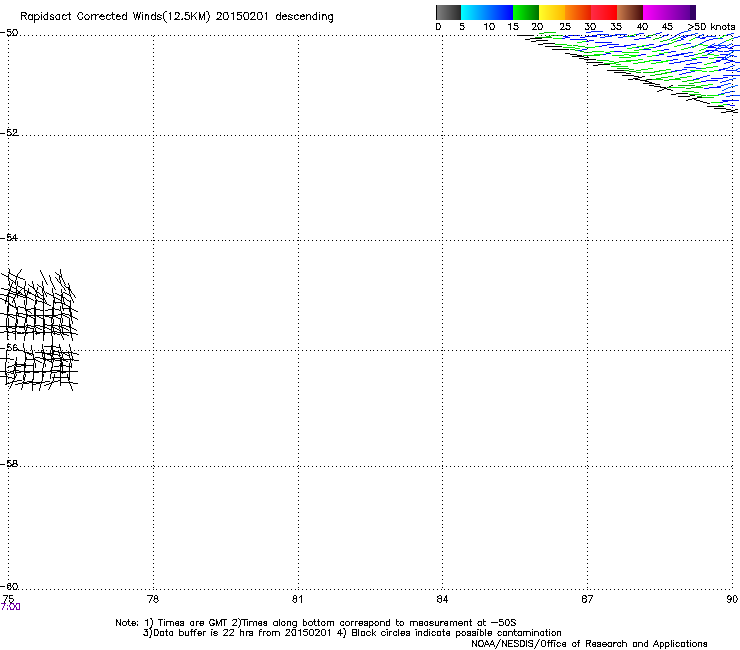The width and height of the screenshot is (740, 650).
Task: Click the brown 35-40 knots color band
Action: click(x=630, y=12)
